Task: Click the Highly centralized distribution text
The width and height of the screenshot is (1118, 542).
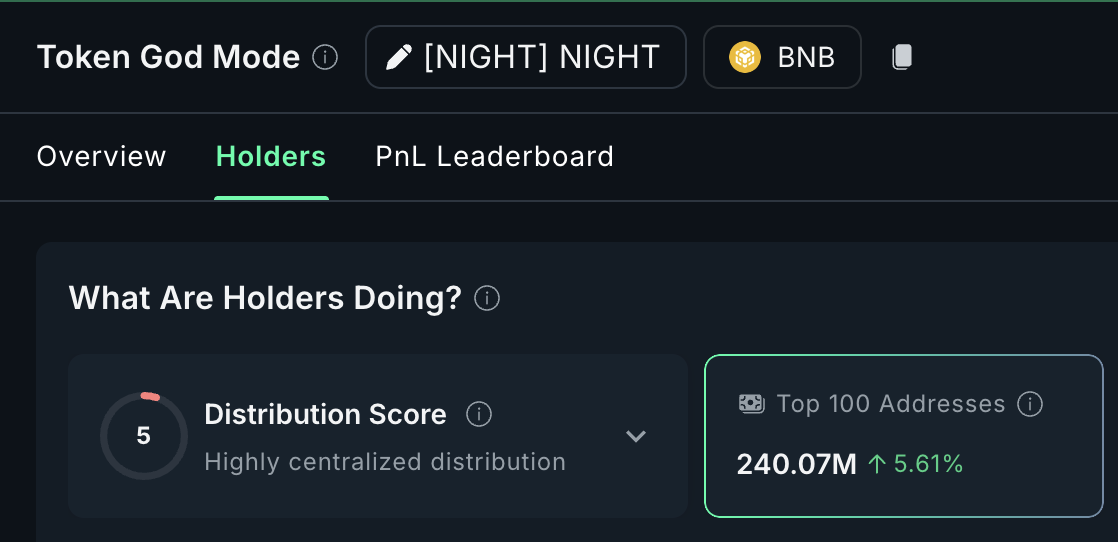Action: click(x=385, y=462)
